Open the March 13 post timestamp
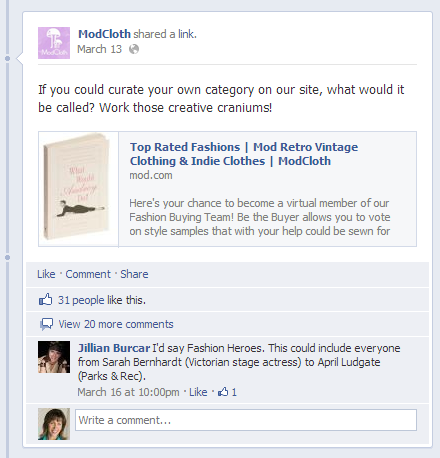Screen dimensions: 440x458 (99, 49)
